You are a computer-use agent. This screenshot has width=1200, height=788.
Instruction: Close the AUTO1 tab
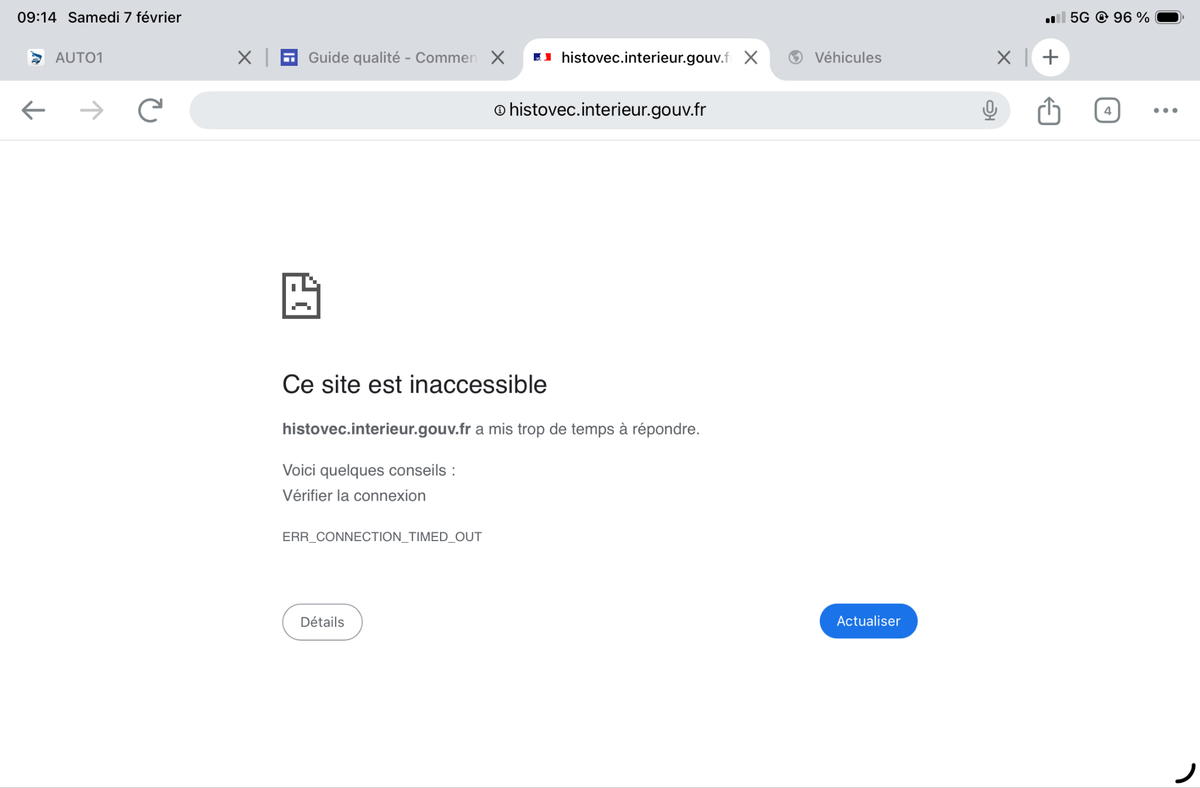245,57
